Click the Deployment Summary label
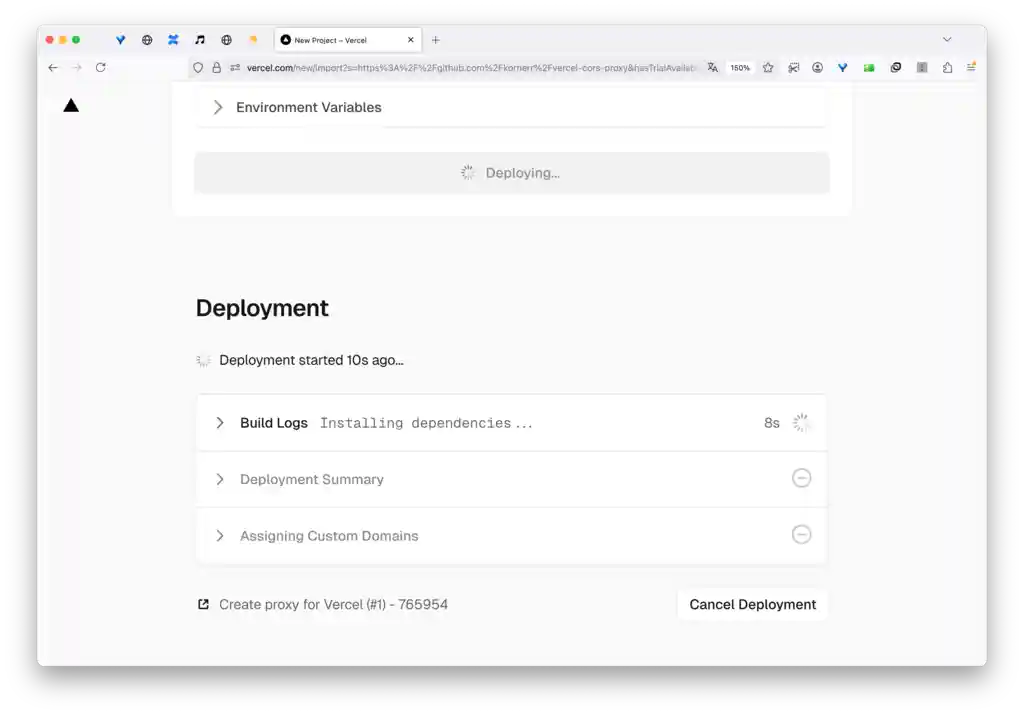The height and width of the screenshot is (715, 1024). tap(312, 479)
